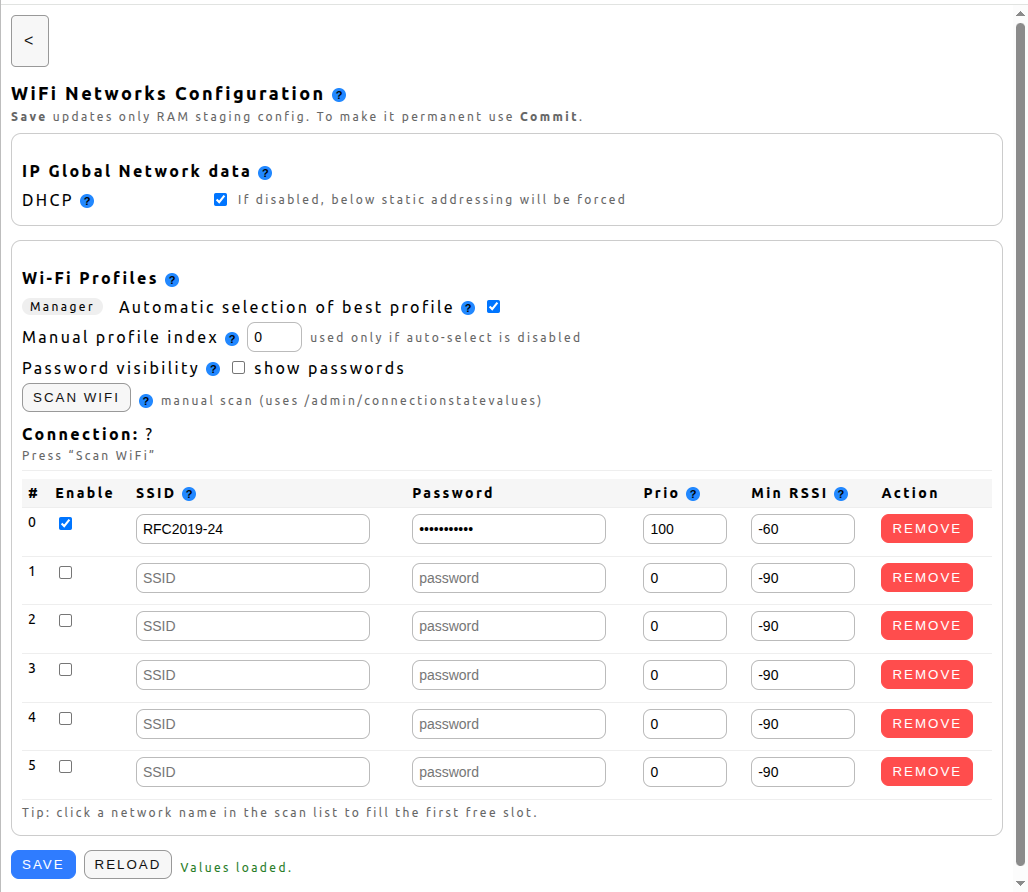Go back using the < button

pos(29,41)
